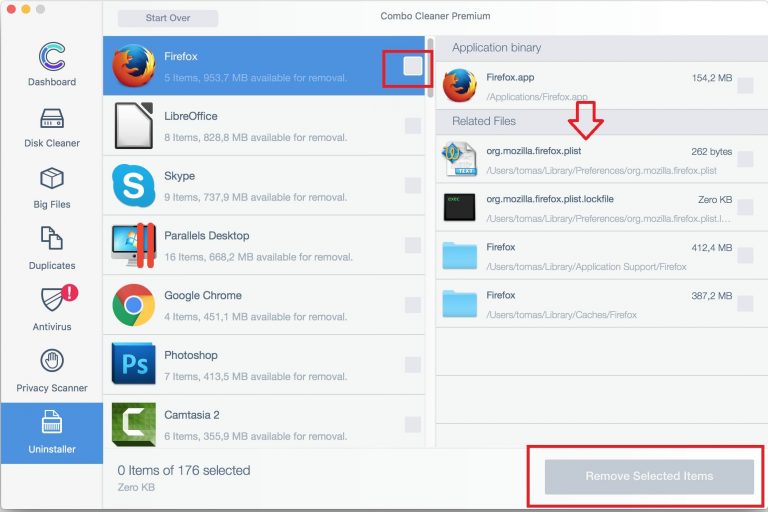Click the Google Chrome logo icon
This screenshot has height=512, width=768.
tap(134, 305)
